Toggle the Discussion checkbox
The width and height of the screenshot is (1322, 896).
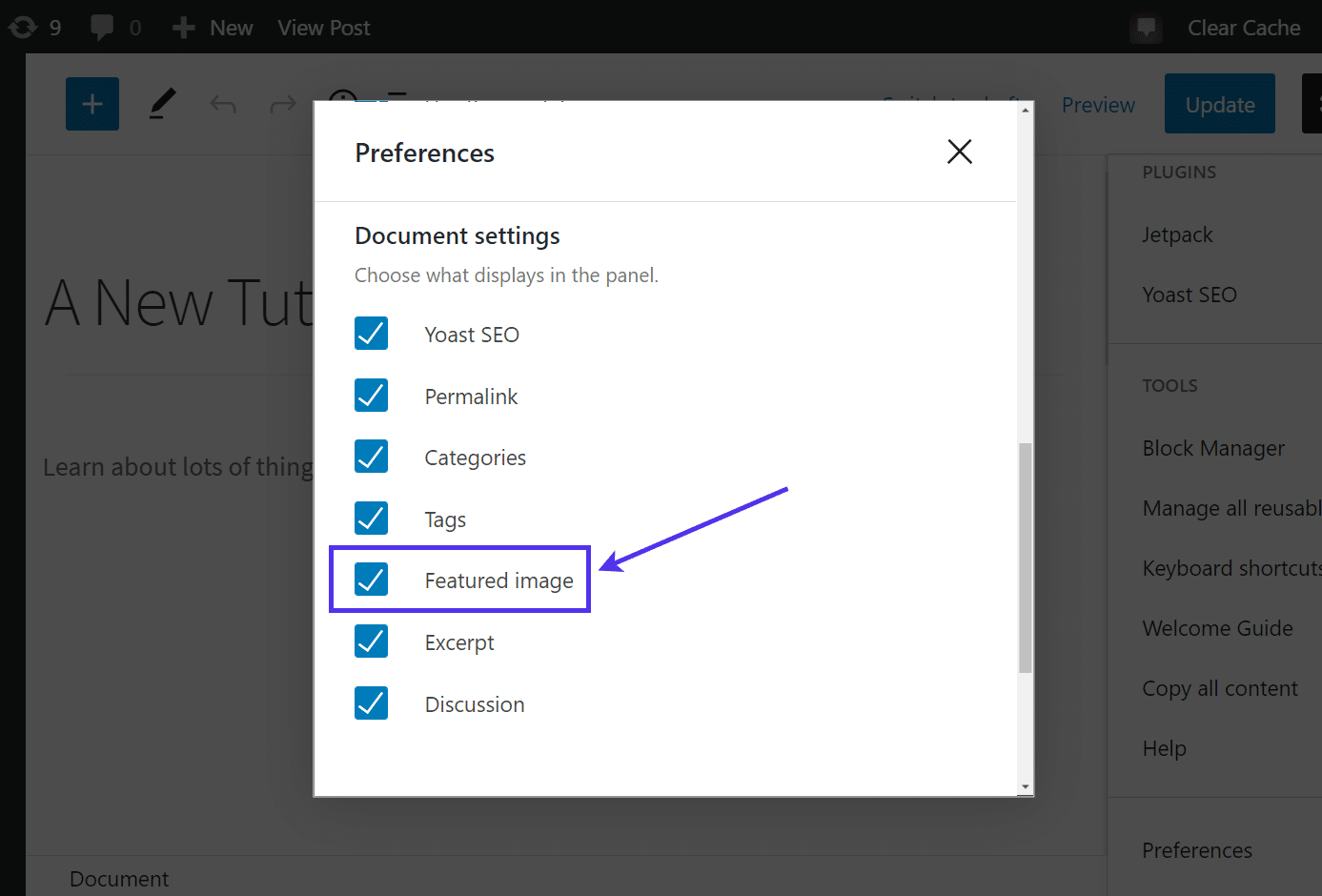(372, 703)
